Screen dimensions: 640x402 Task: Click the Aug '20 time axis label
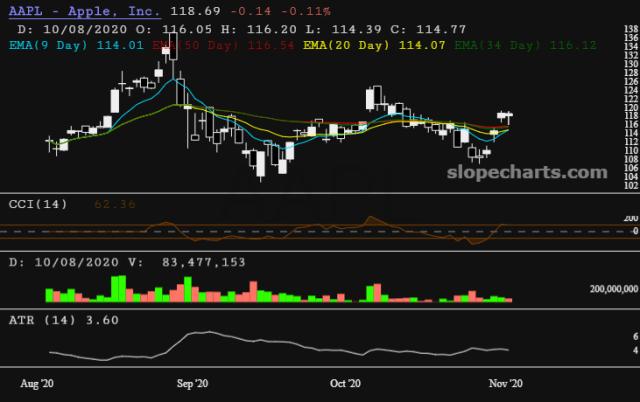37,384
